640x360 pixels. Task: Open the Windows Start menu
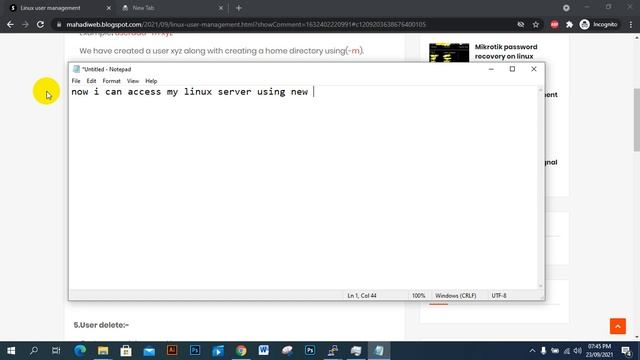[11, 351]
